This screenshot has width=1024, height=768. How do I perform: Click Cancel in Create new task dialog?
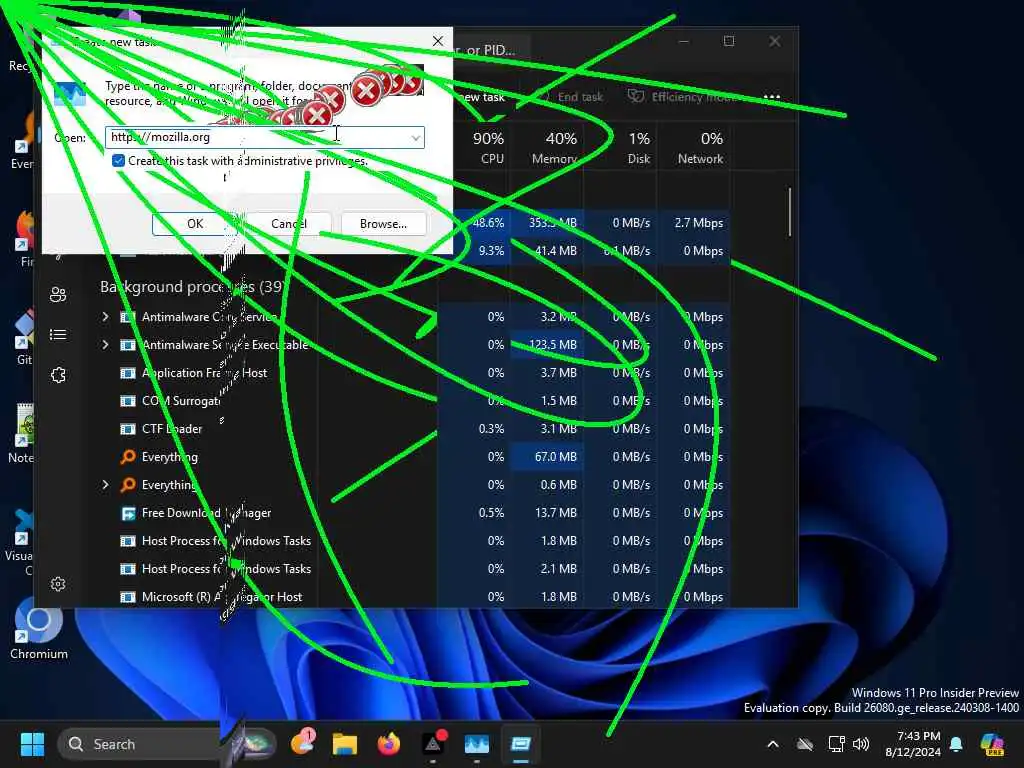(x=289, y=224)
